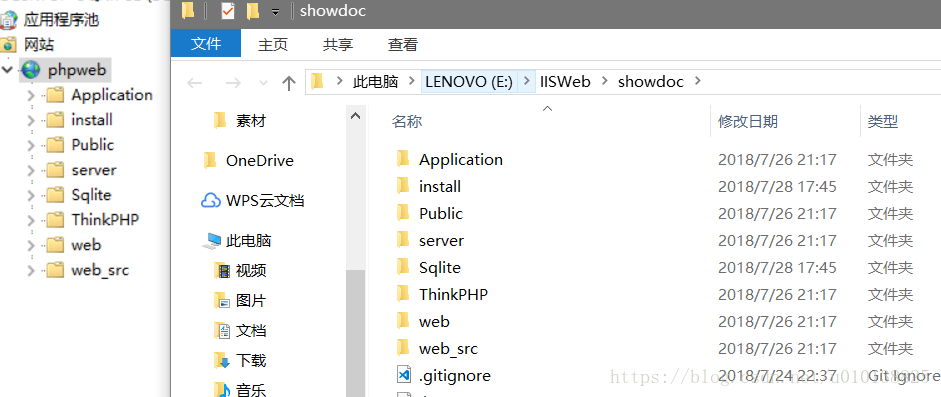The width and height of the screenshot is (941, 397).
Task: Select the web_src folder icon in file list
Action: tap(403, 348)
